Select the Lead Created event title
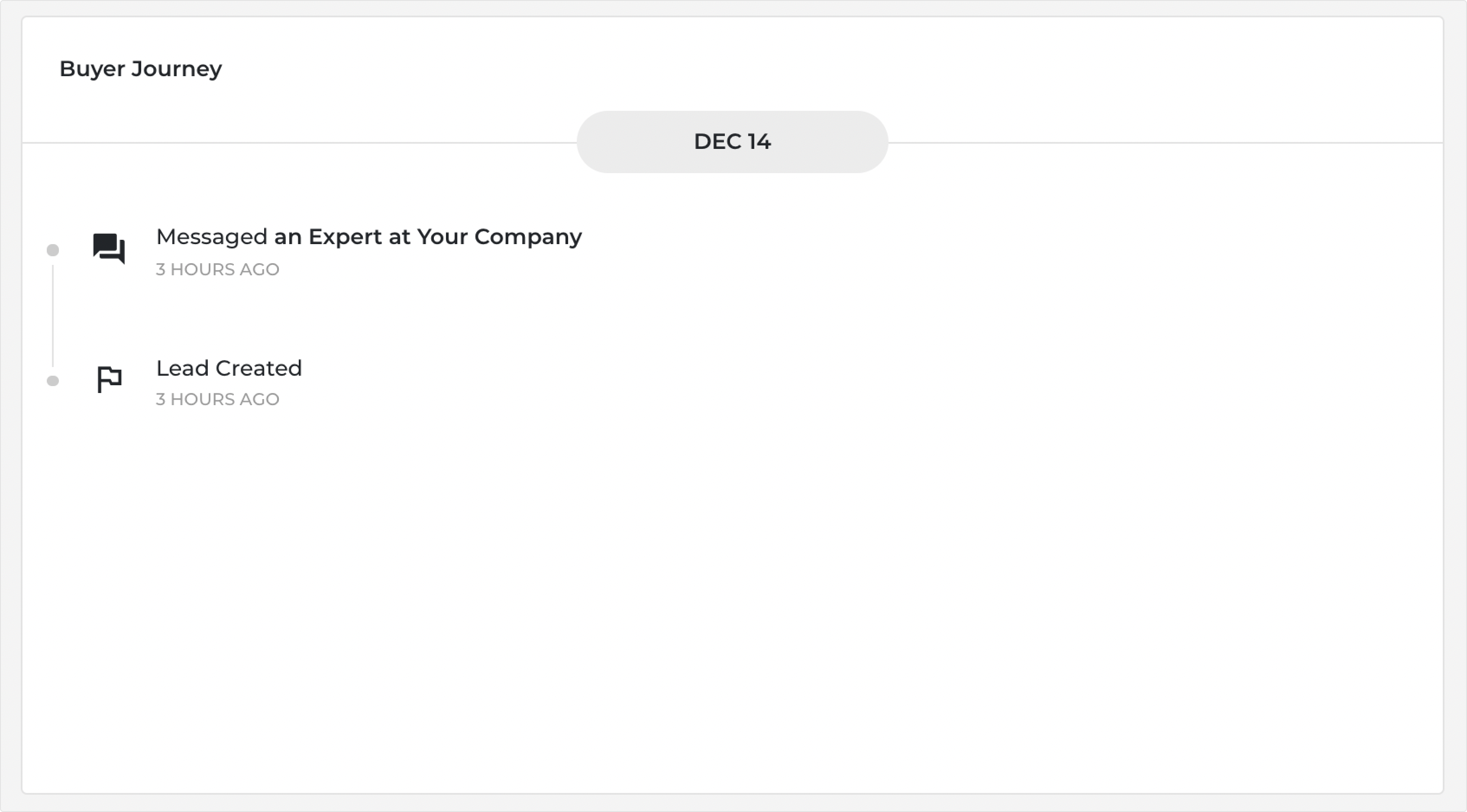1467x812 pixels. pos(229,368)
